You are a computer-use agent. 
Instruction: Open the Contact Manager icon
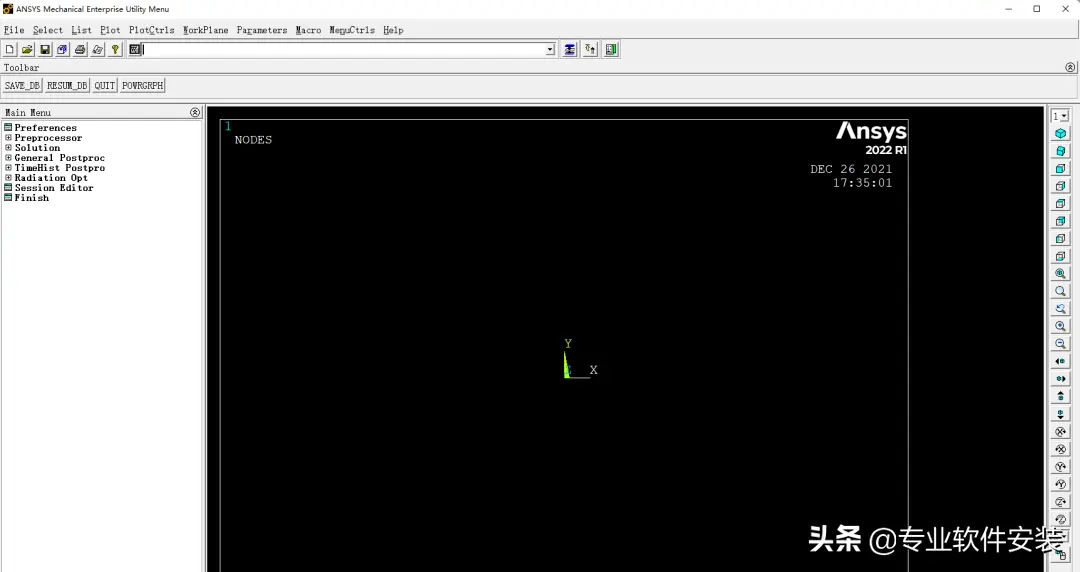(611, 50)
